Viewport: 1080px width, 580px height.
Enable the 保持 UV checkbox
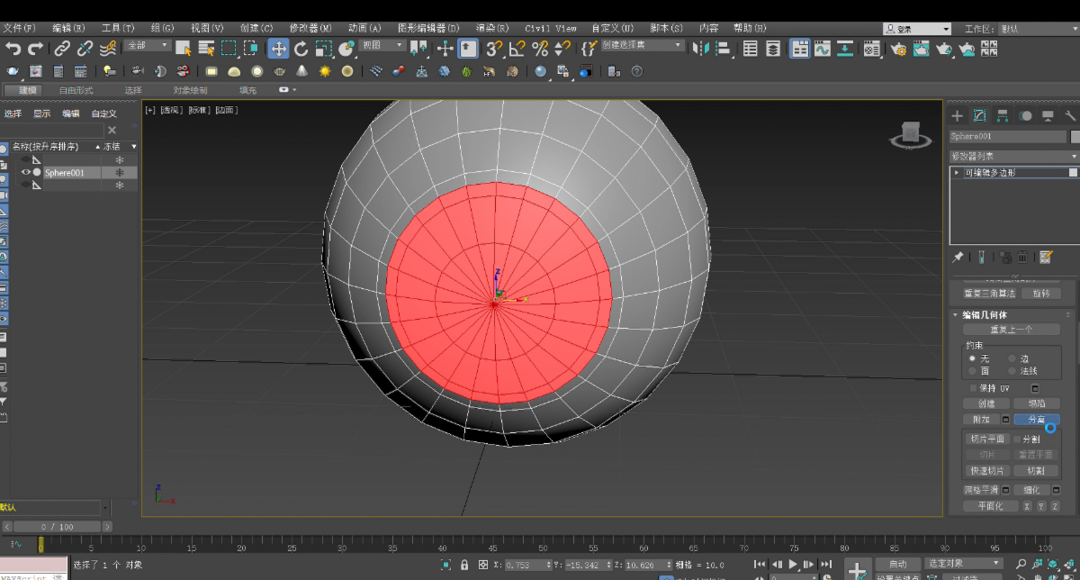(973, 388)
